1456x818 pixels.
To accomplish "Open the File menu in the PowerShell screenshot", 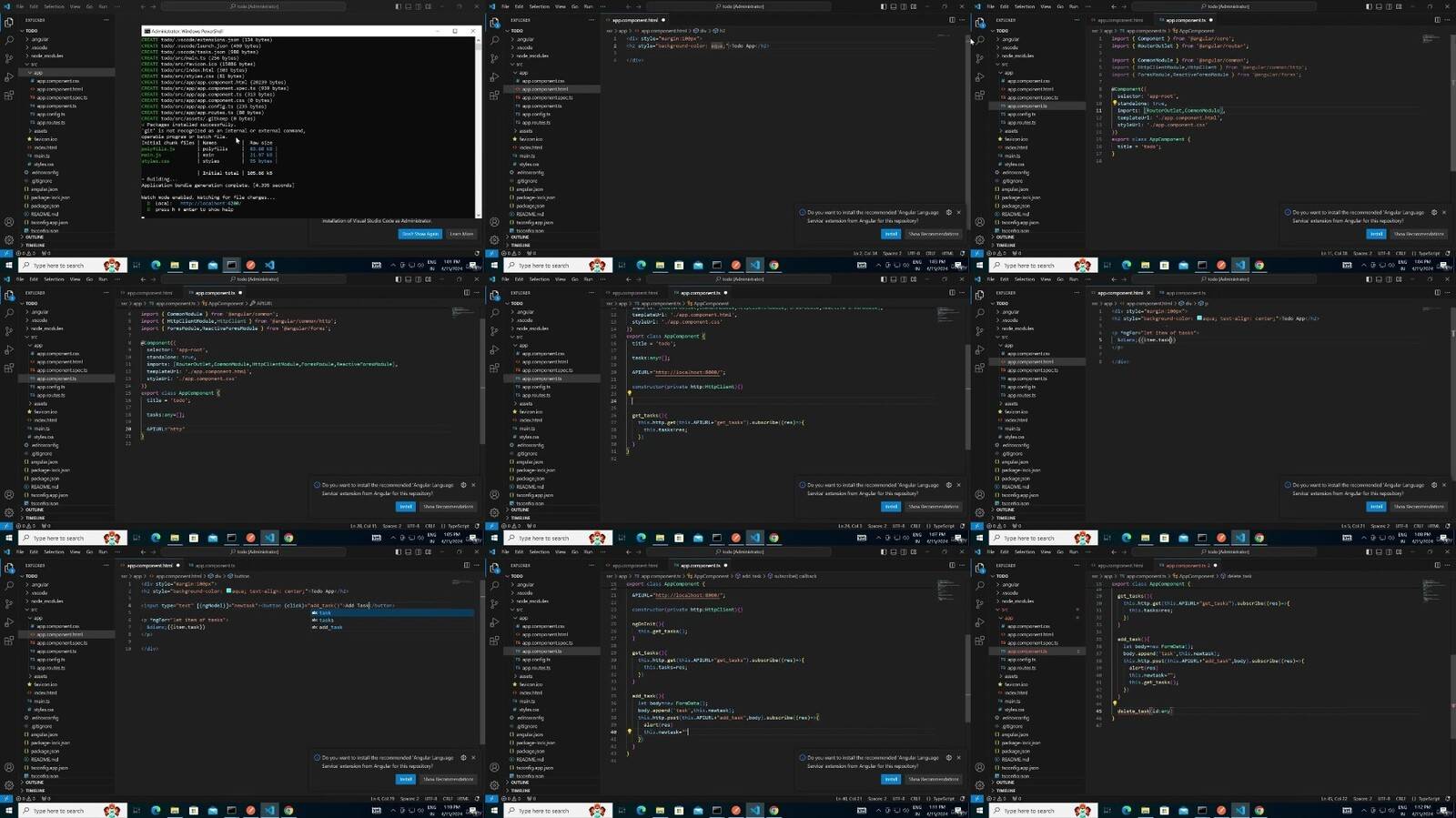I will (x=20, y=6).
